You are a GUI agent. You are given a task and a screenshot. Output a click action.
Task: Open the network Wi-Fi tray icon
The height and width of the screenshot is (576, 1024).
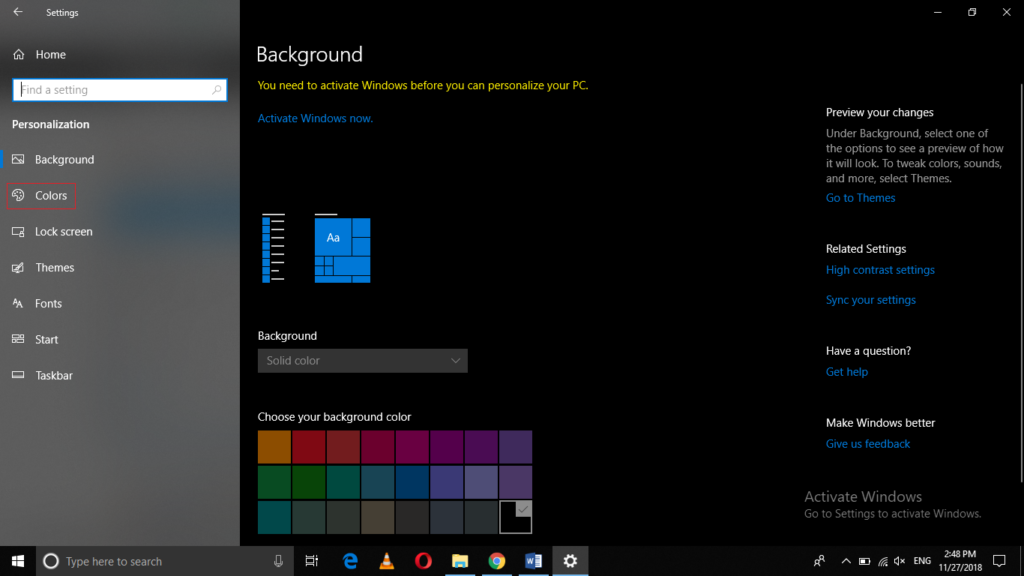[882, 561]
